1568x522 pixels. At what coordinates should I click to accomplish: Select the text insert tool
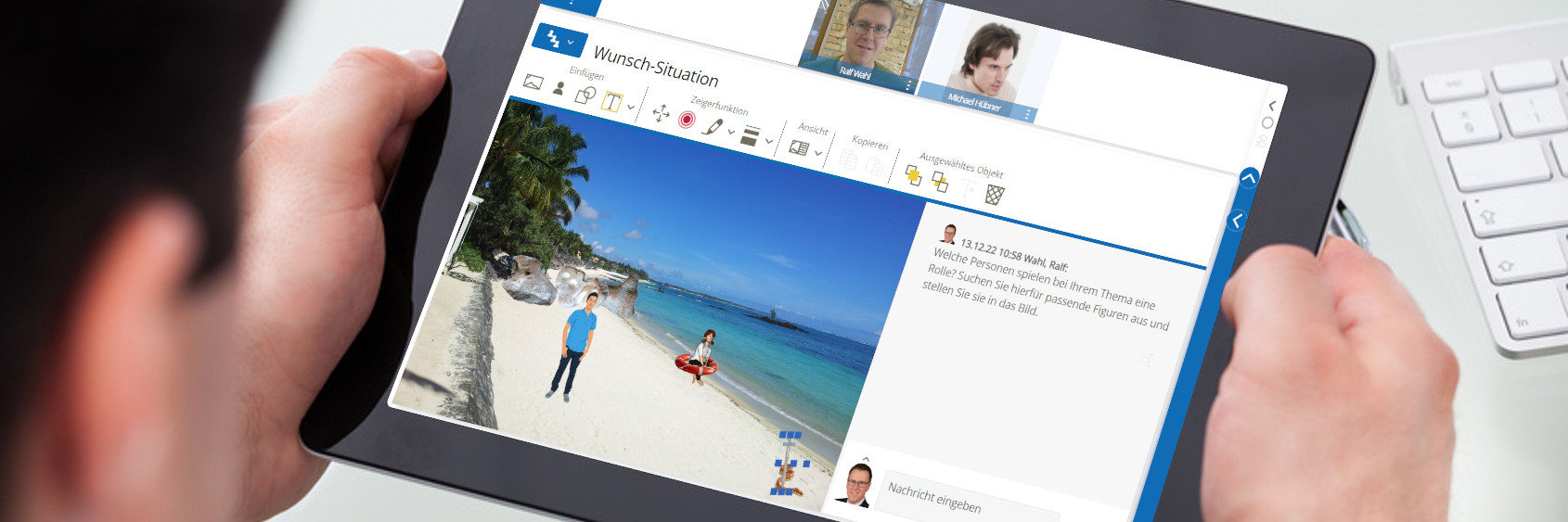point(611,102)
